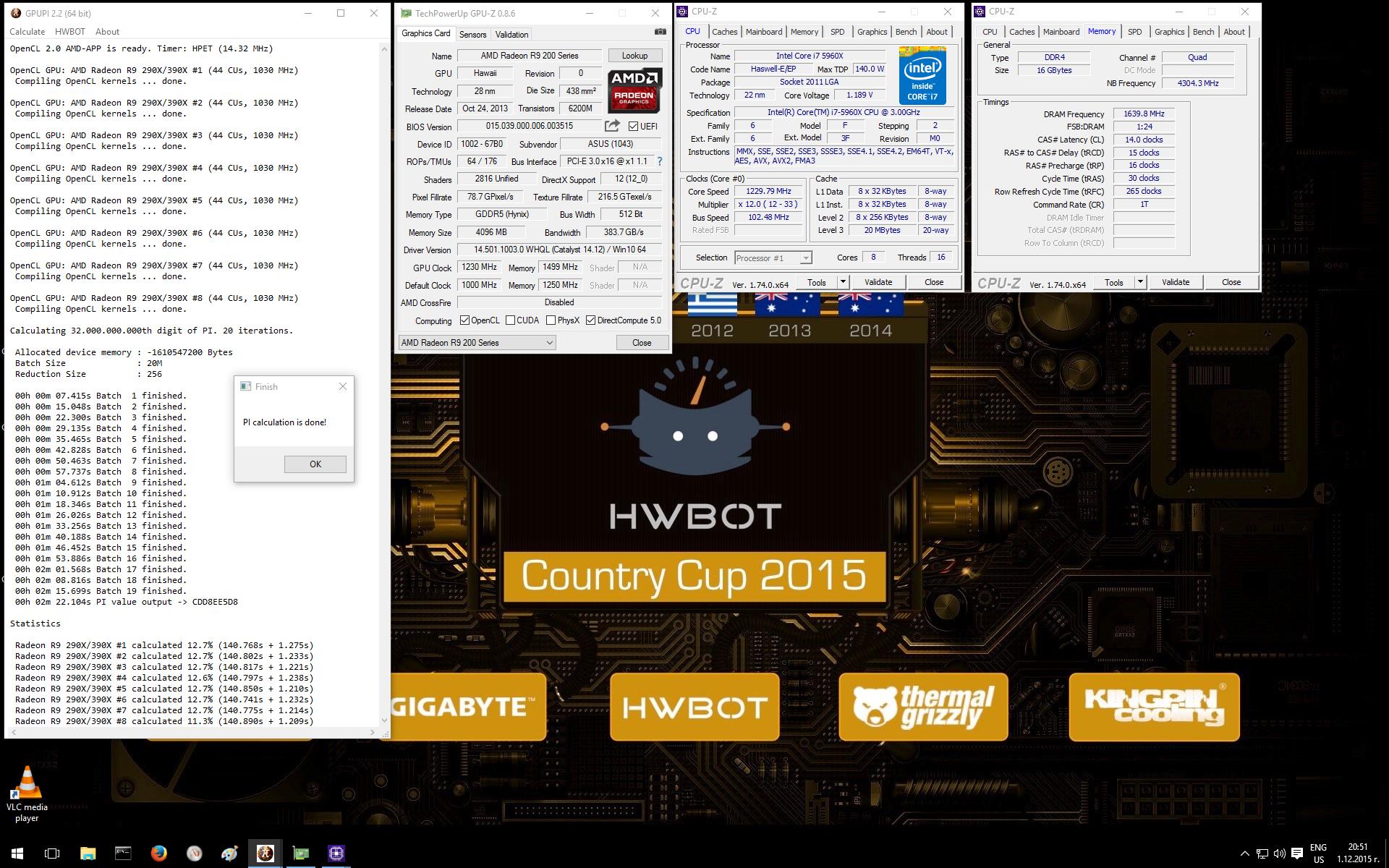Click the GPU-Z screenshot camera icon
This screenshot has height=868, width=1389.
pos(660,32)
